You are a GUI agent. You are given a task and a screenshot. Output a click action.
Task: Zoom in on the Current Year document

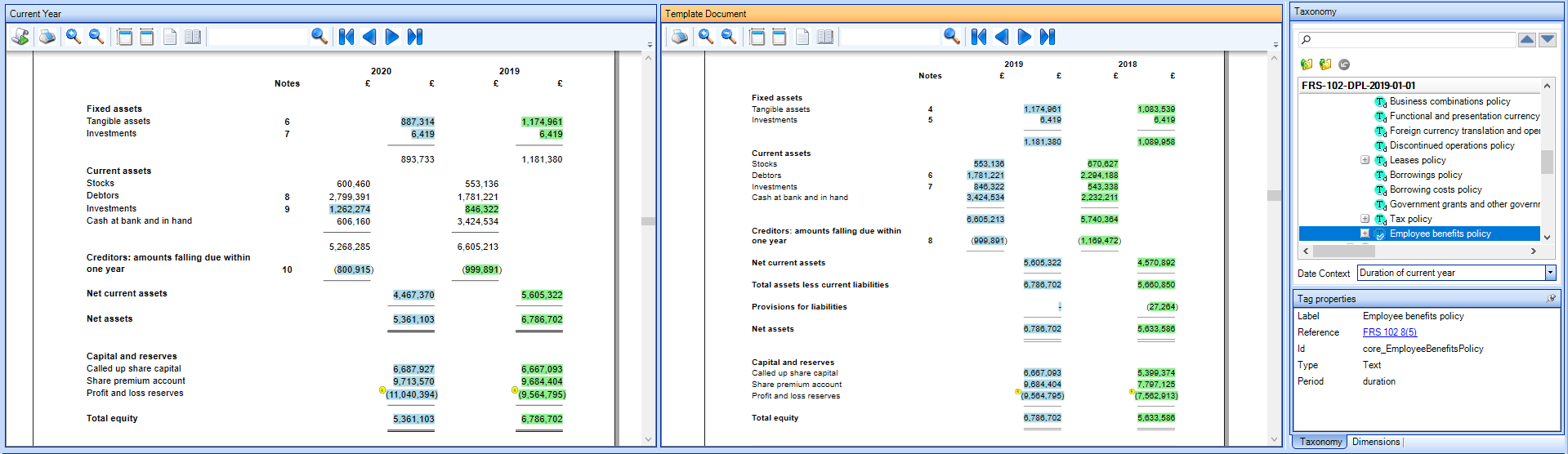(x=74, y=37)
